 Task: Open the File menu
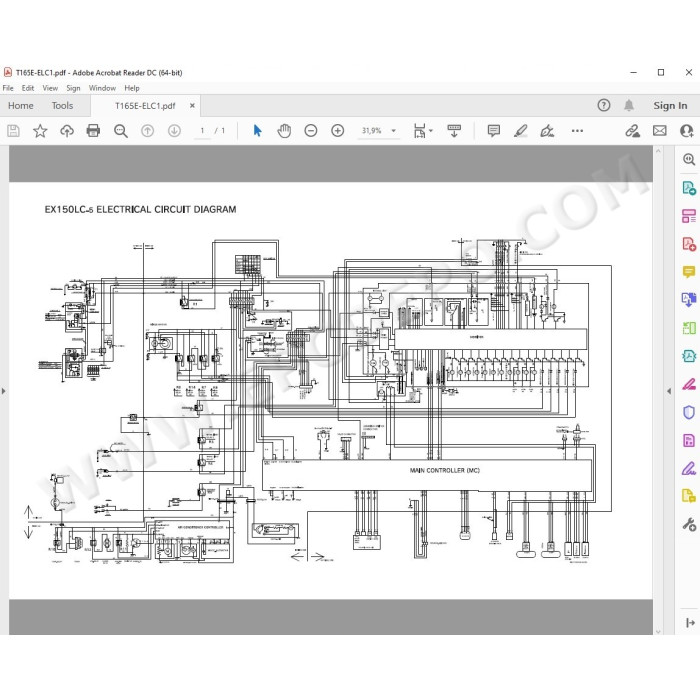coord(8,88)
